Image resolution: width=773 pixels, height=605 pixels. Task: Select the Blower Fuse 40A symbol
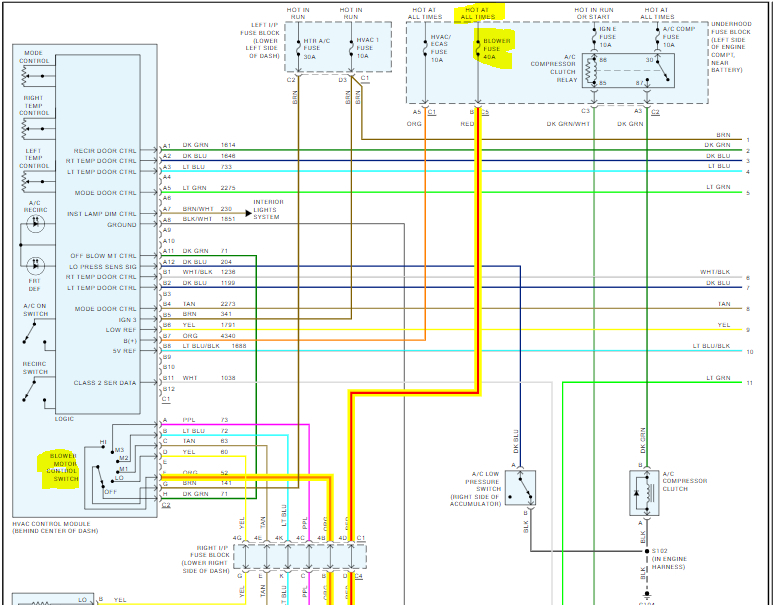point(478,48)
